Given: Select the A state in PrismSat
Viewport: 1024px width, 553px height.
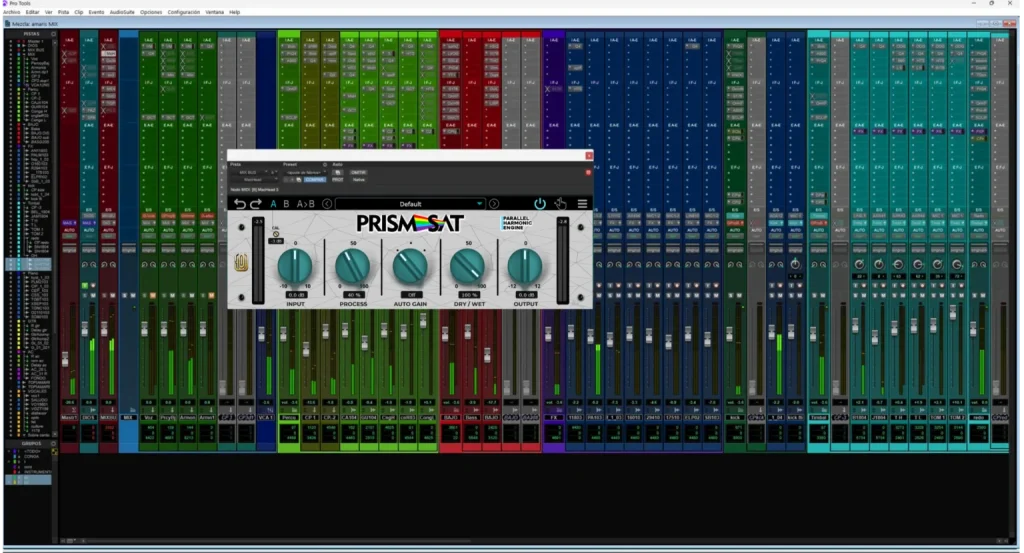Looking at the screenshot, I should click(273, 204).
